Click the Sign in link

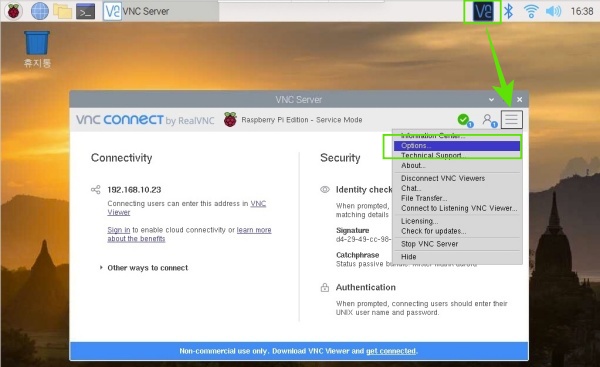(119, 230)
